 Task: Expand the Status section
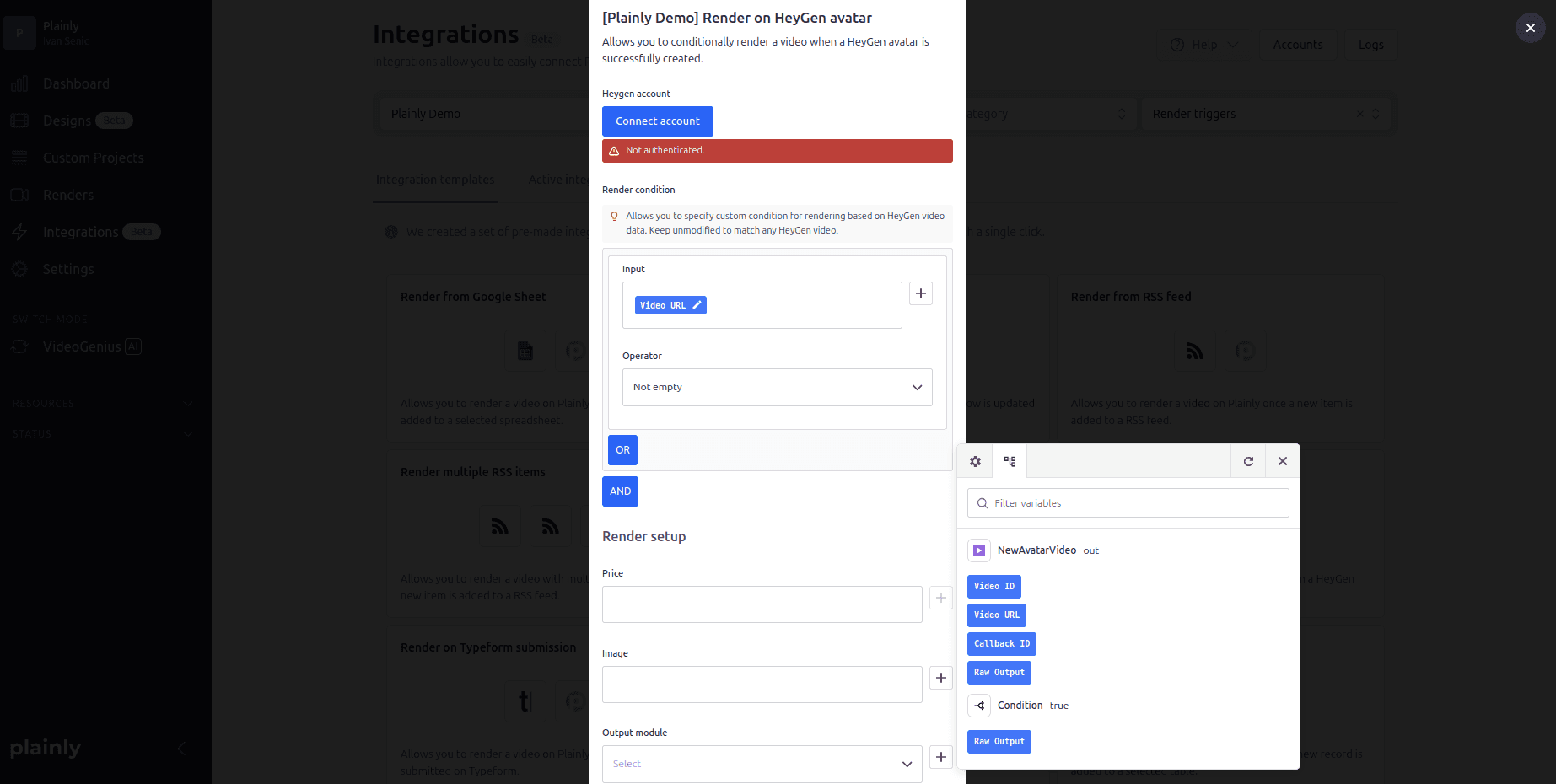coord(103,434)
